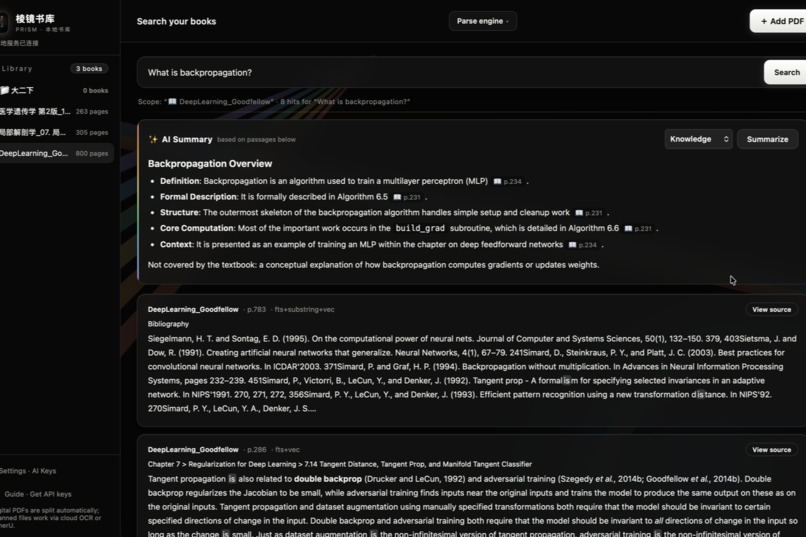Open the Parse engine dropdown
The image size is (806, 537).
tap(482, 21)
